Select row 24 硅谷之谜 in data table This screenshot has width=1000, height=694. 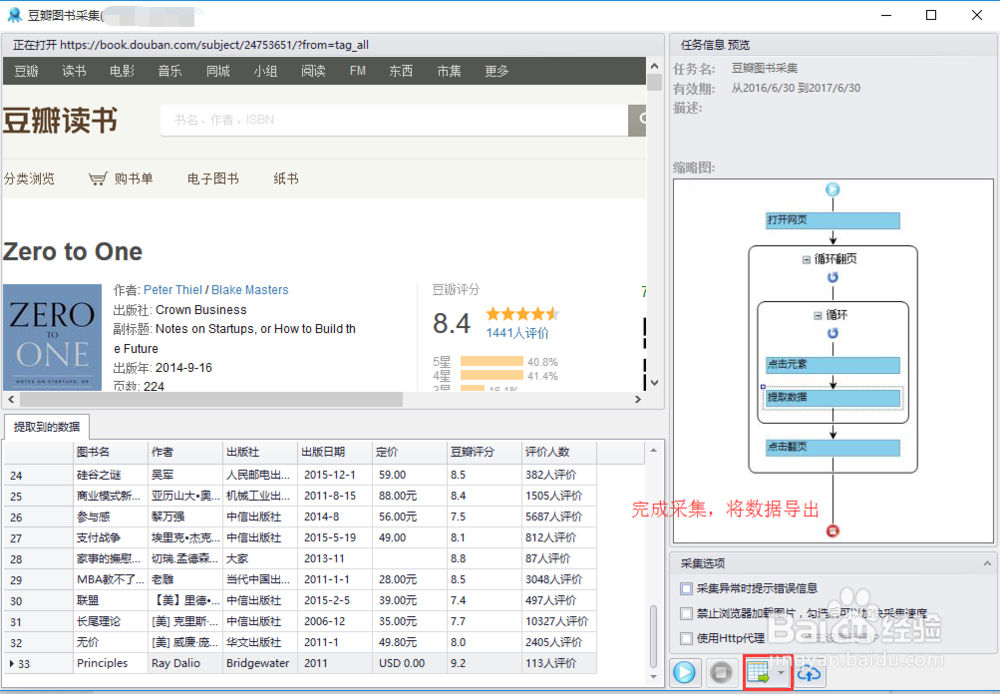coord(300,475)
